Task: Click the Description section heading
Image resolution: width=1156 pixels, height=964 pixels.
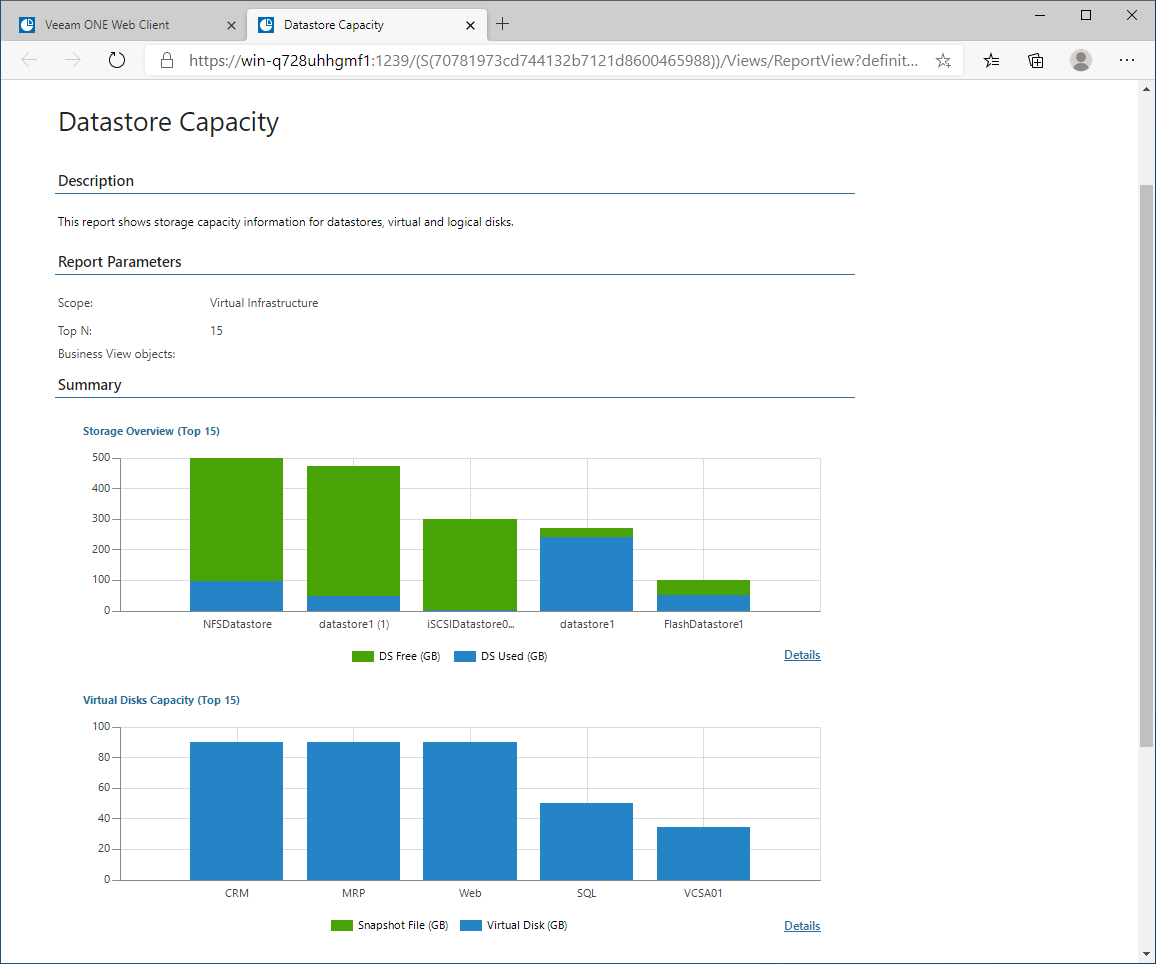Action: click(96, 181)
